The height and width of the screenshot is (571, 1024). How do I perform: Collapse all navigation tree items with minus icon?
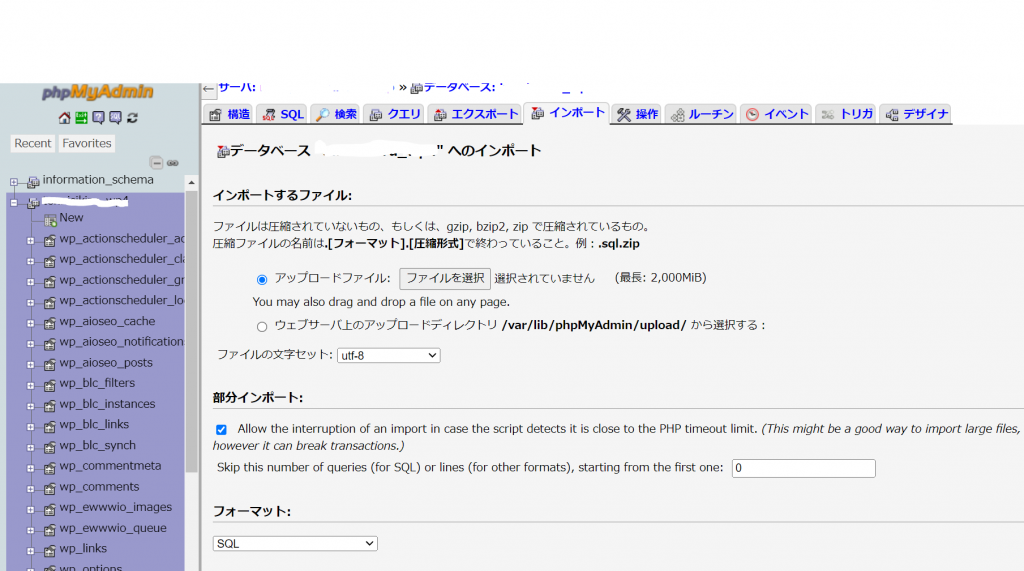(156, 163)
